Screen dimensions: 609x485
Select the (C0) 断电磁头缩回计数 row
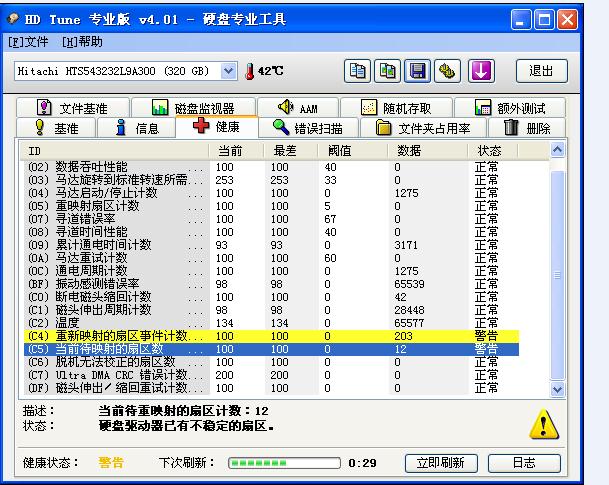pyautogui.click(x=271, y=297)
